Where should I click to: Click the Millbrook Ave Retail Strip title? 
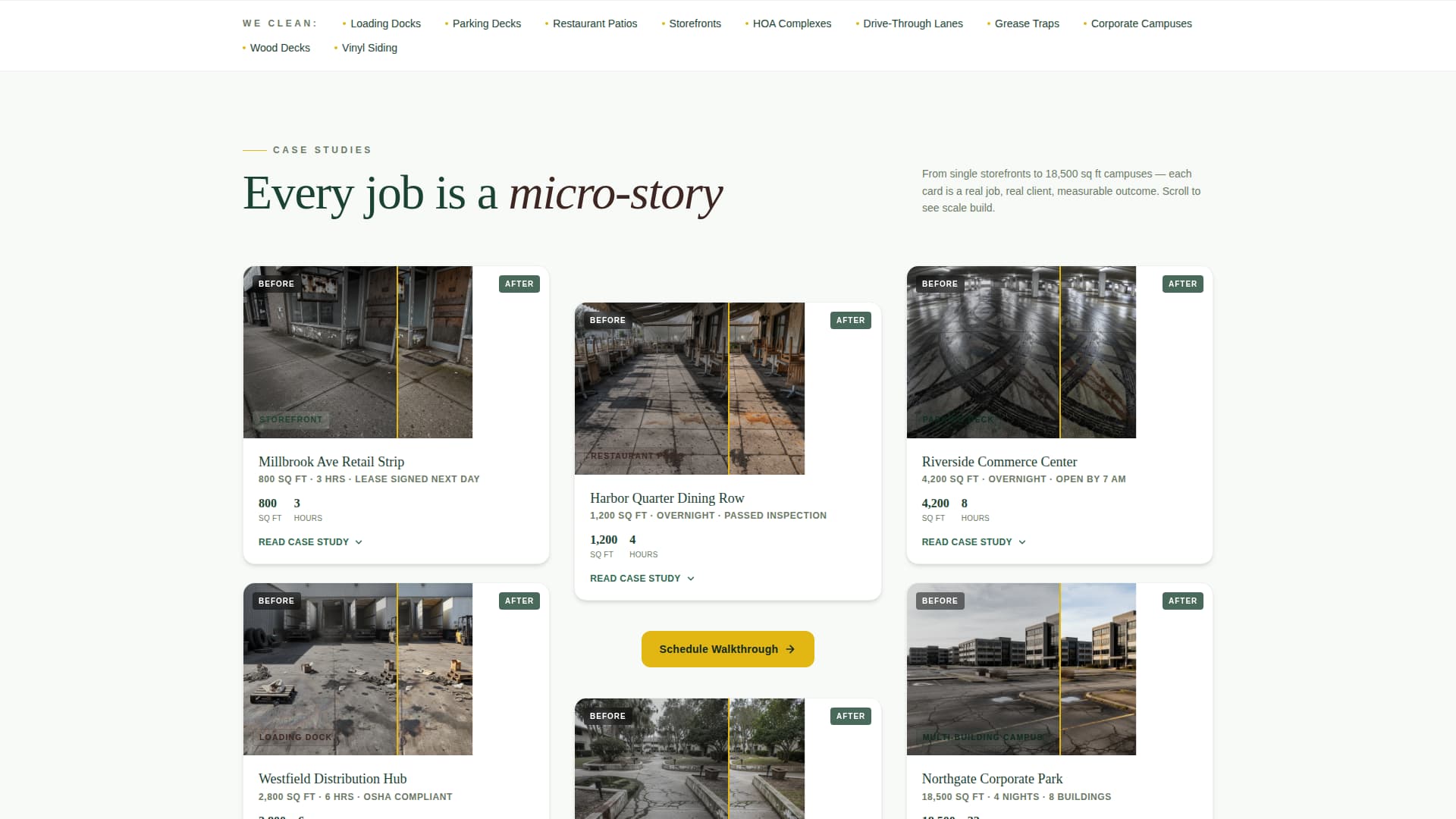[331, 462]
